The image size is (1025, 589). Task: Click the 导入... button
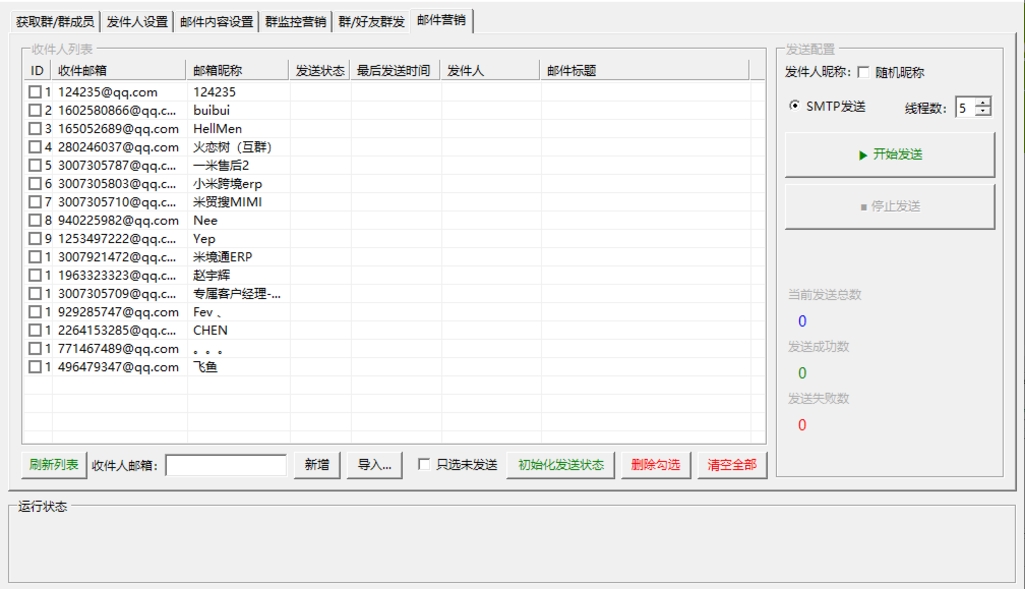pos(375,465)
